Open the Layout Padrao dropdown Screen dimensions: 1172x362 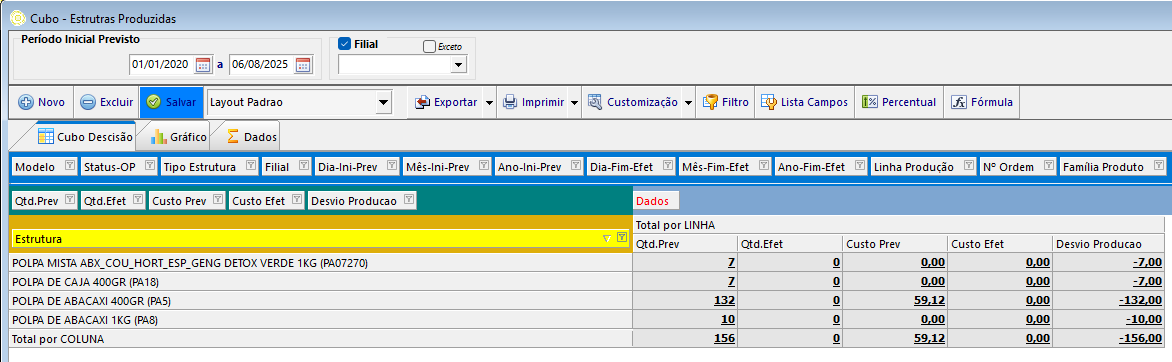383,102
